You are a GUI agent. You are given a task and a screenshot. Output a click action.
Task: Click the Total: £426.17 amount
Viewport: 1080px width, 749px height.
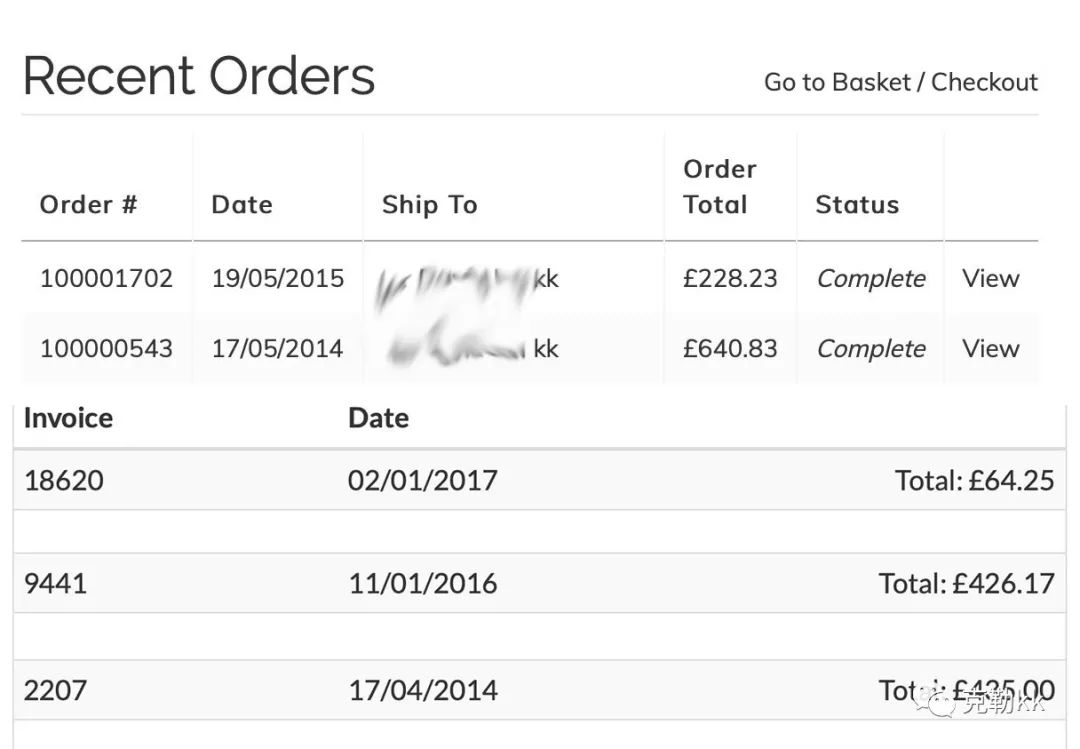point(966,584)
